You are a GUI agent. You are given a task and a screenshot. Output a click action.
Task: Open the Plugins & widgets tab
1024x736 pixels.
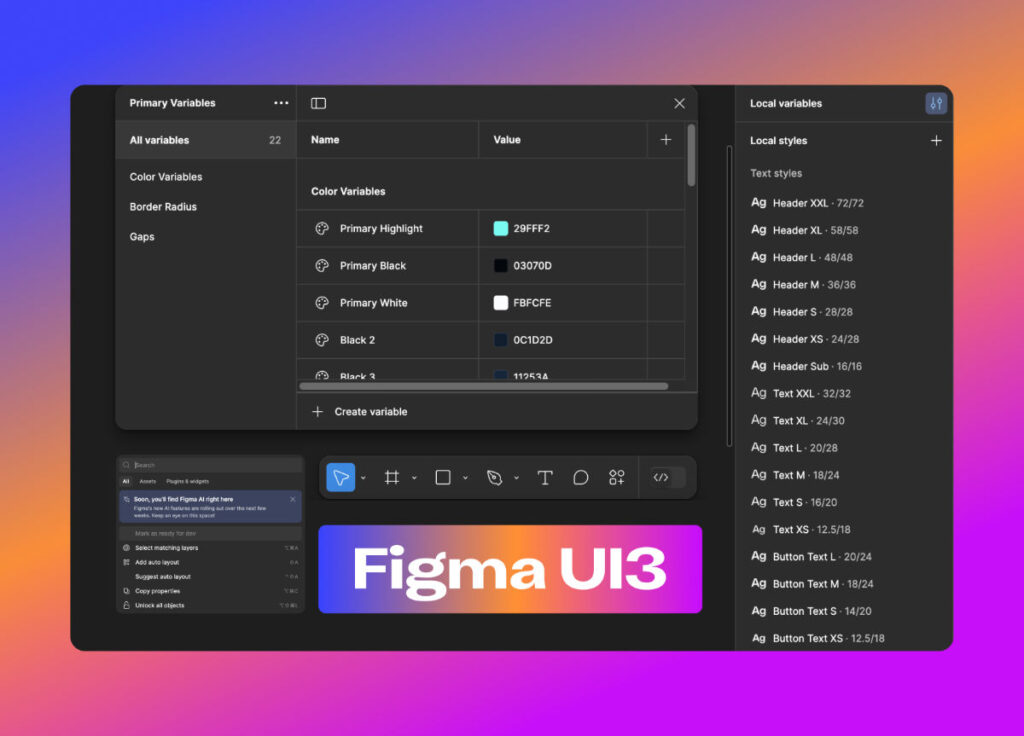tap(187, 481)
